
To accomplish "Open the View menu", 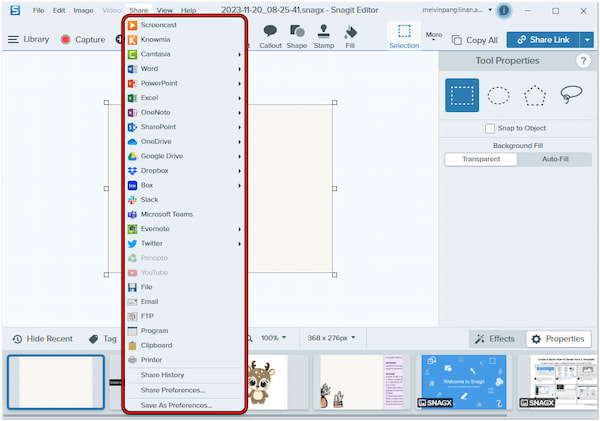I will (x=165, y=10).
